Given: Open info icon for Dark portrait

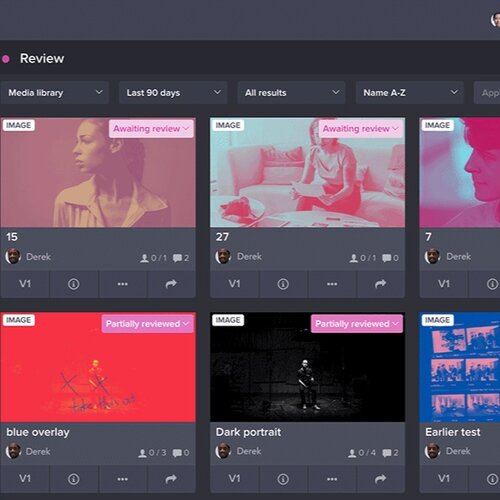Looking at the screenshot, I should point(283,479).
